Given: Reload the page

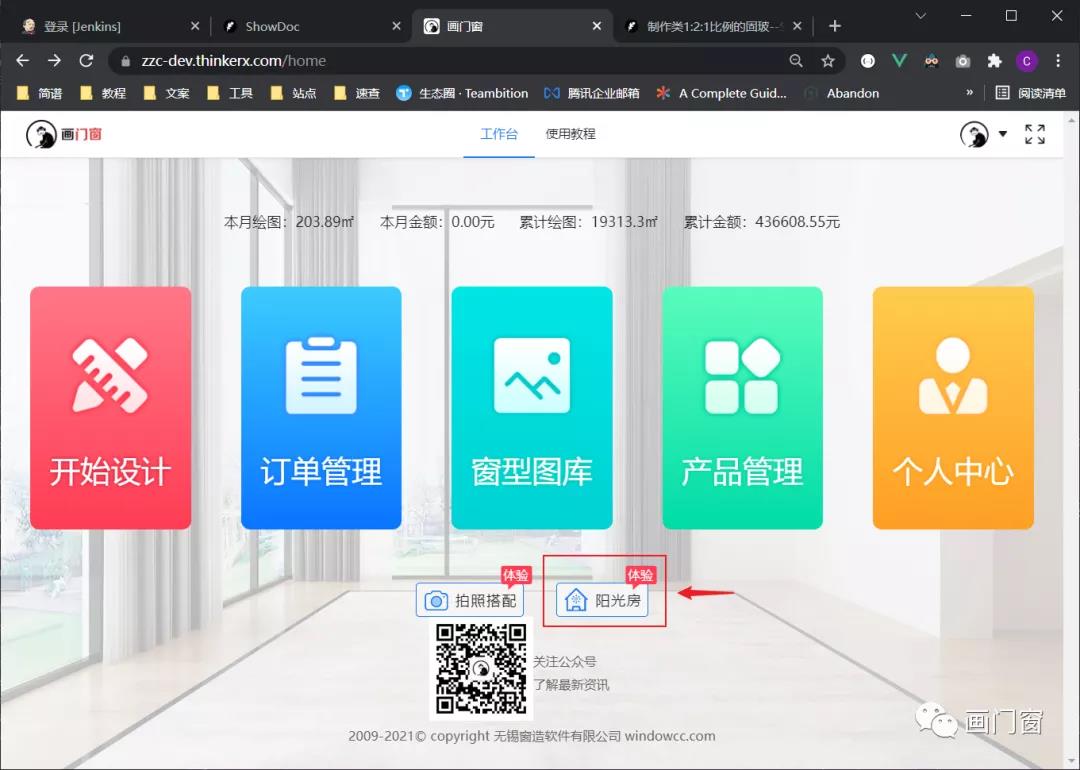Looking at the screenshot, I should pyautogui.click(x=86, y=61).
